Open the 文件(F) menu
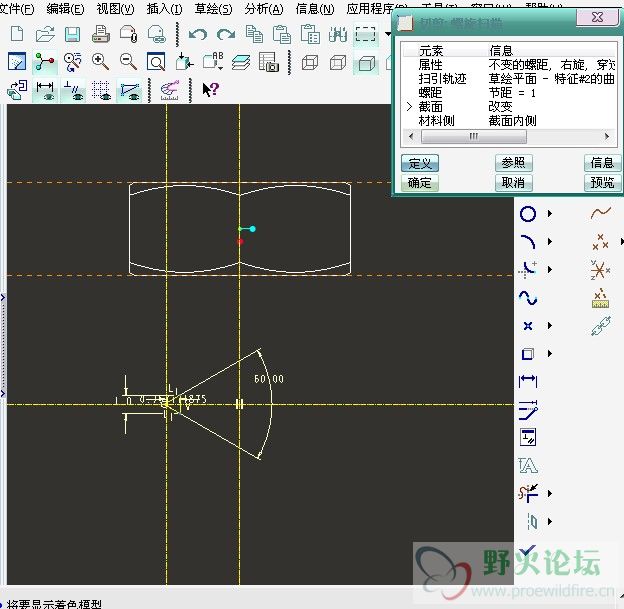The image size is (624, 609). (17, 8)
